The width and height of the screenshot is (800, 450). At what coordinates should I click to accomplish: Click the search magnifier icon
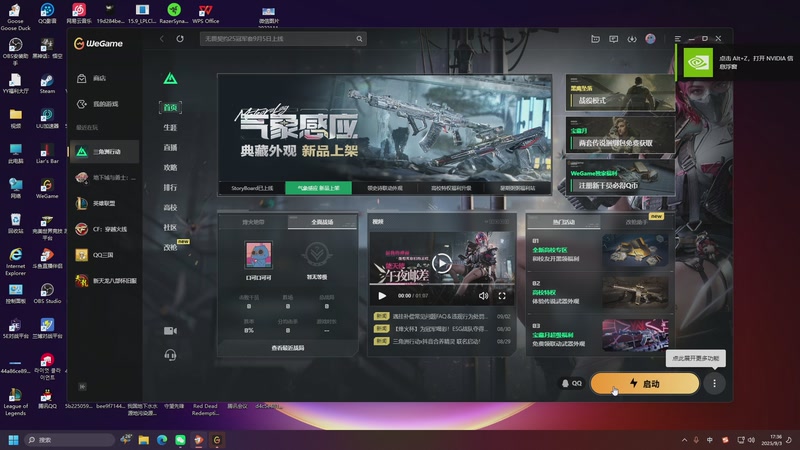click(x=360, y=39)
